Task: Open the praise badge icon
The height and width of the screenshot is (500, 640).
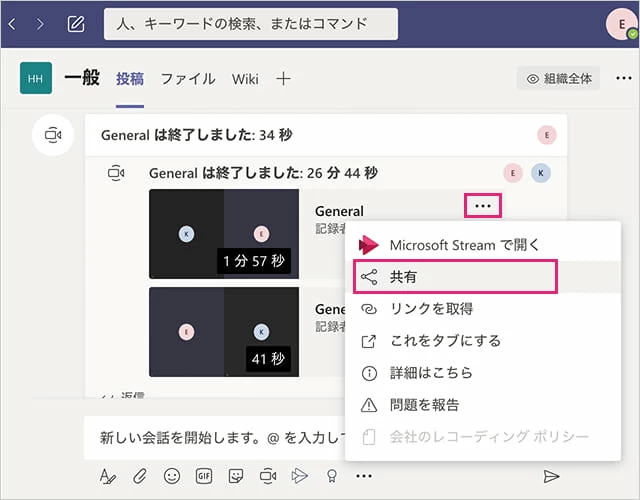Action: tap(332, 476)
